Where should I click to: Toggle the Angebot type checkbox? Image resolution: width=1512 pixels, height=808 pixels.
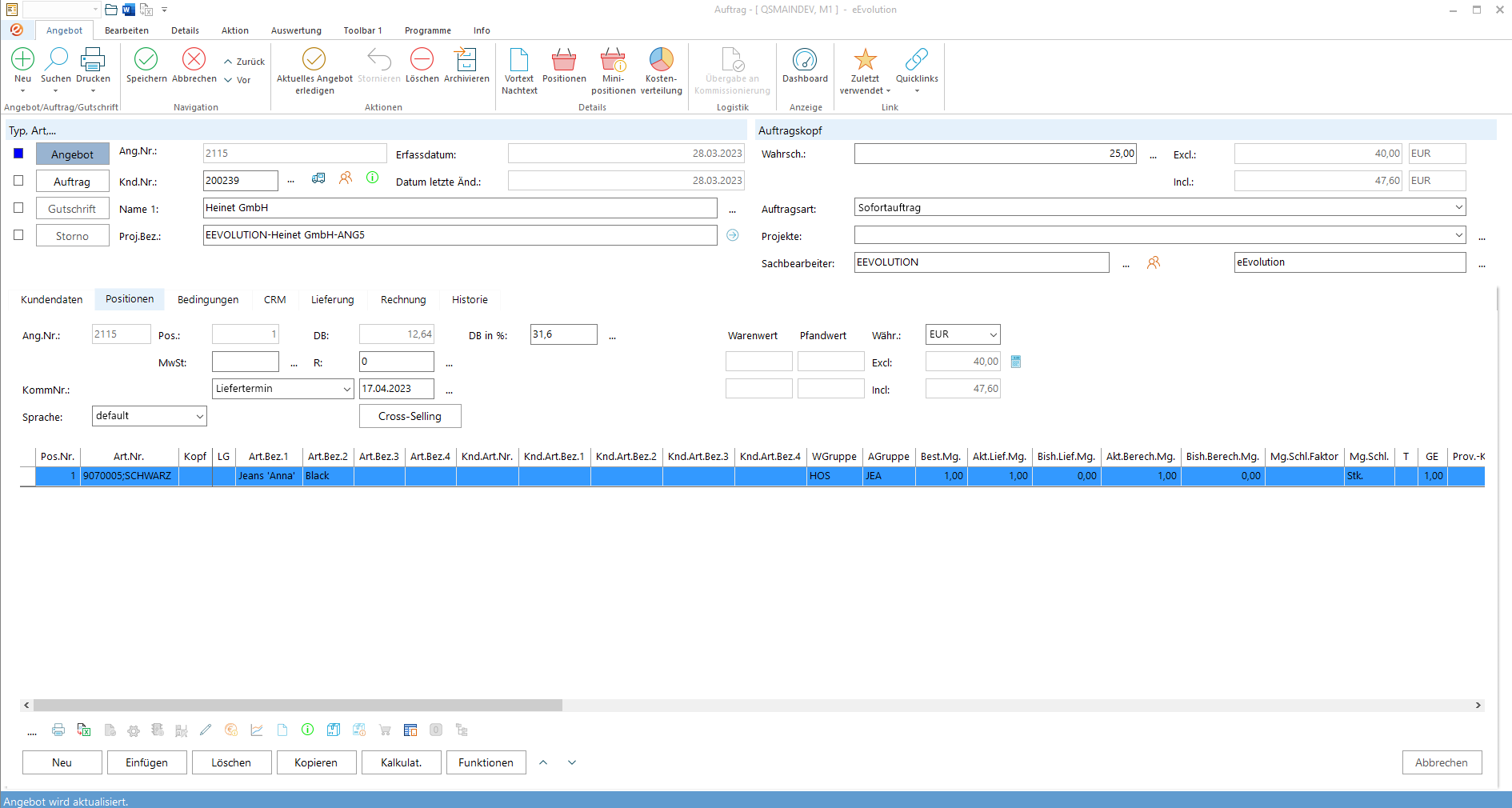tap(18, 154)
